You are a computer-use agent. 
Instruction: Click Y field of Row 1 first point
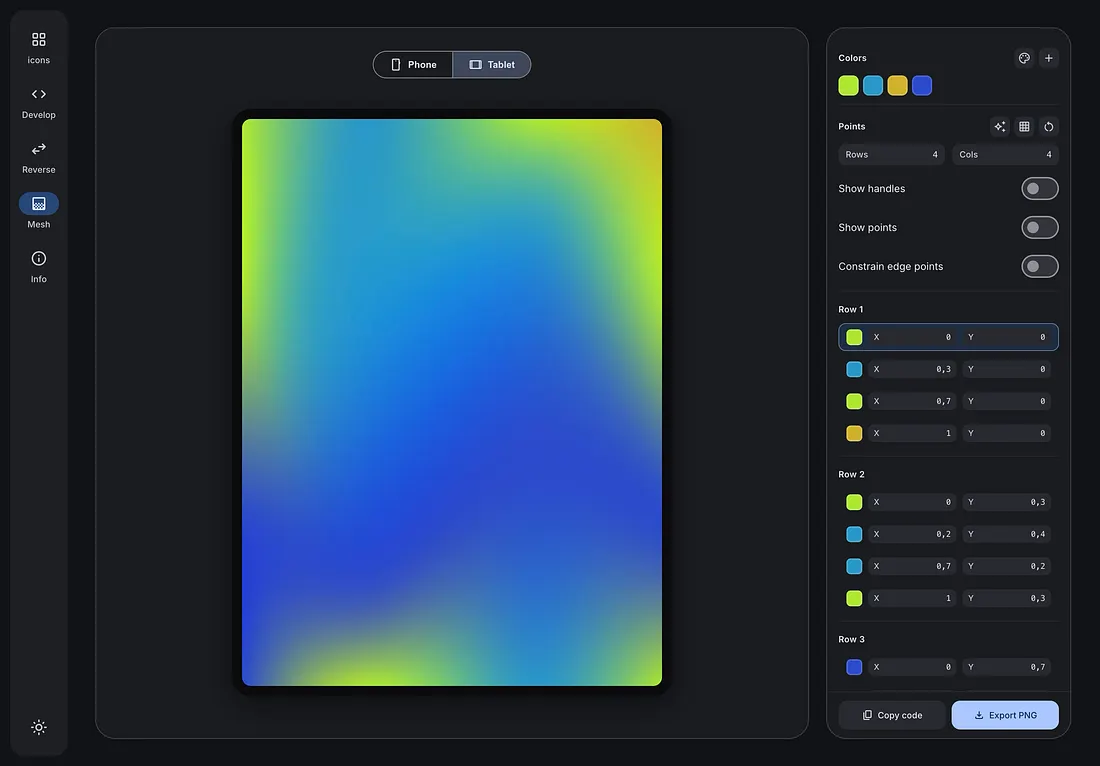click(x=1007, y=337)
